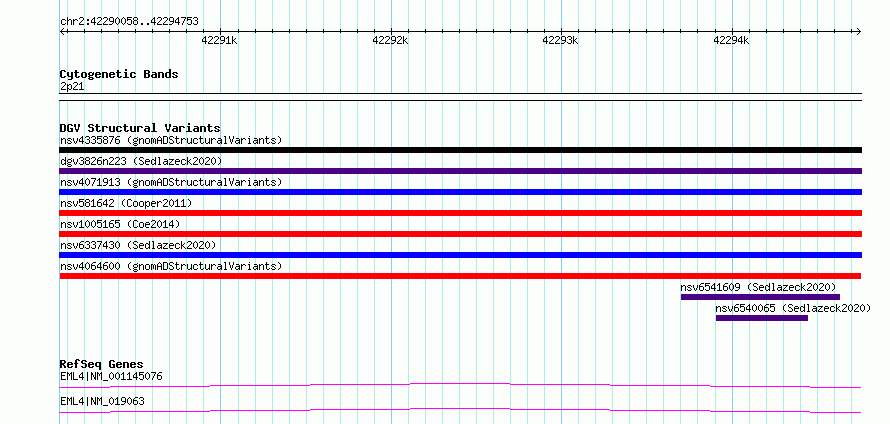This screenshot has height=424, width=890.
Task: Click the nsv4335876 black variant bar
Action: (460, 150)
